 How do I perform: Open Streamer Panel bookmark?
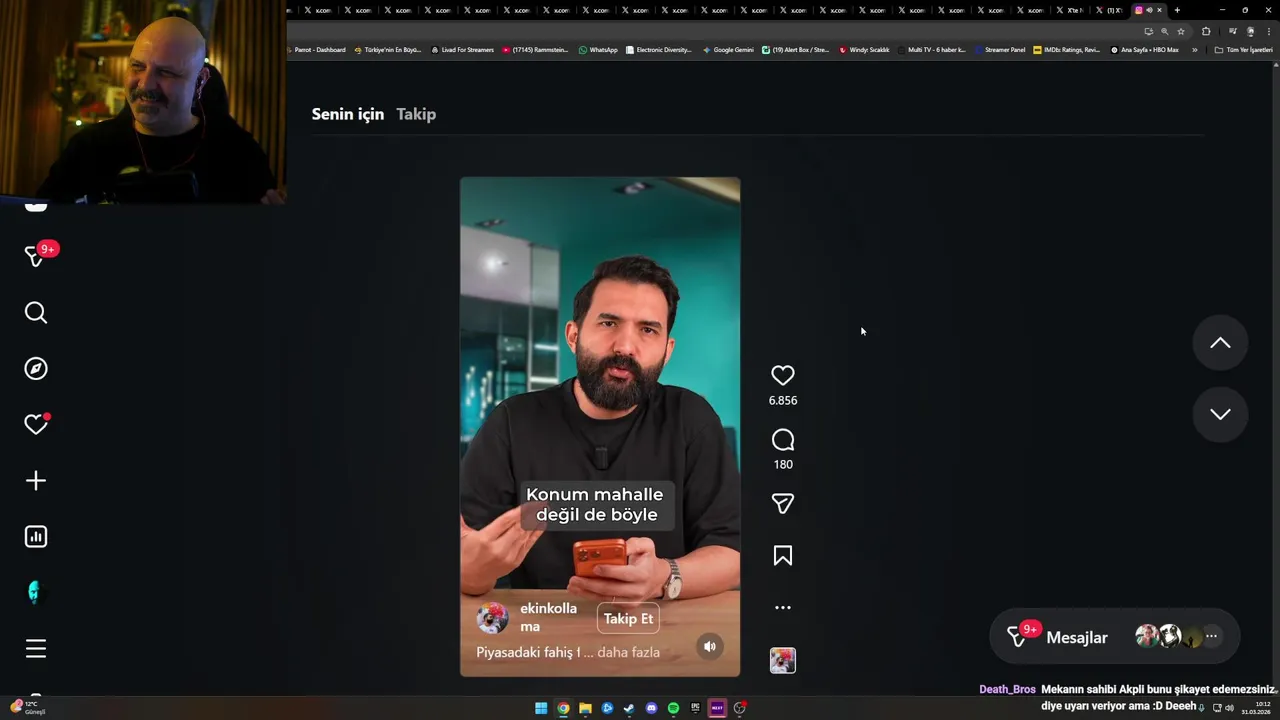coord(1001,50)
